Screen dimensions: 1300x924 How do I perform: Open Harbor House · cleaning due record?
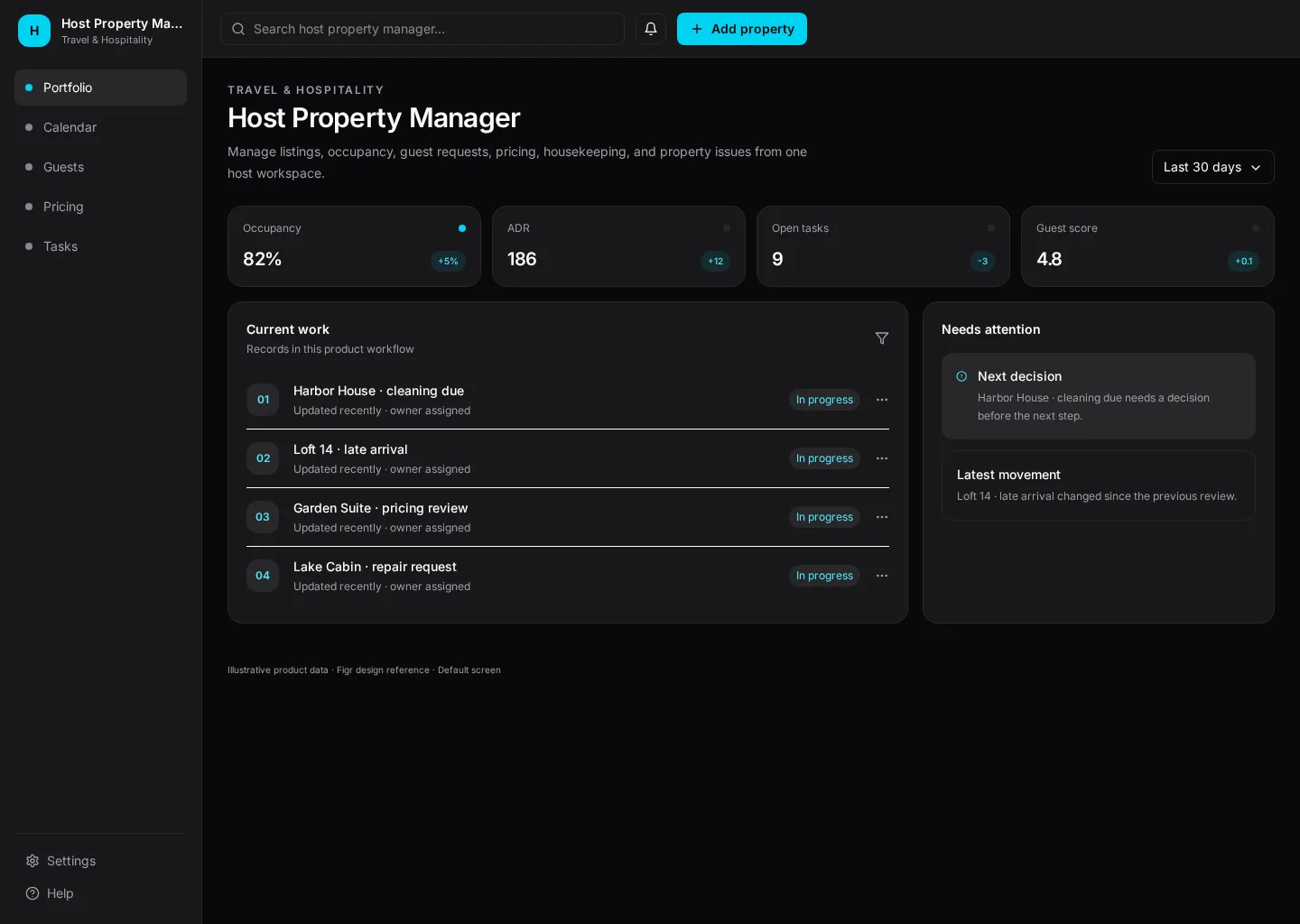click(568, 400)
